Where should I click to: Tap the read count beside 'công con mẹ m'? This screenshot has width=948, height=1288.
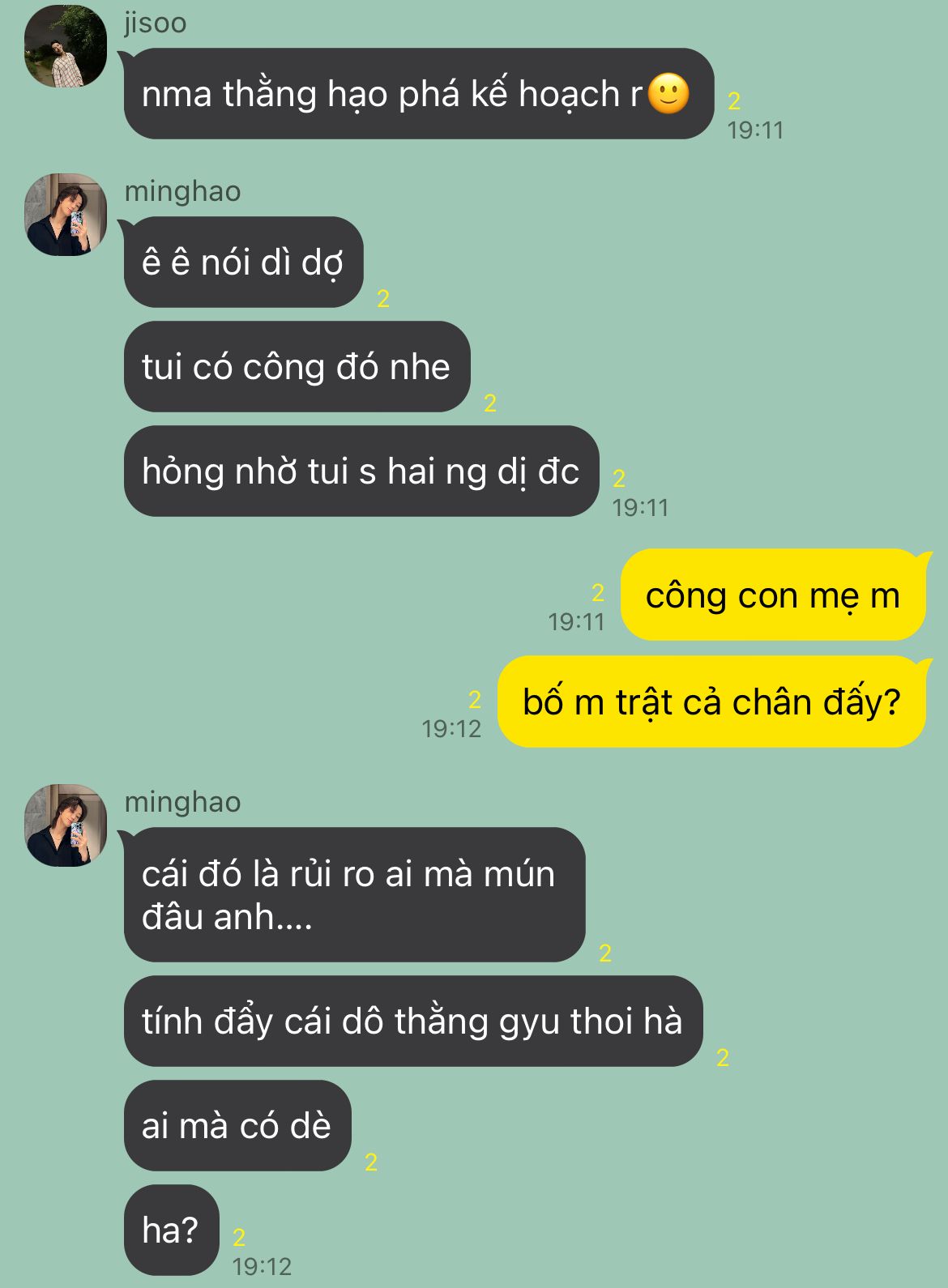point(598,593)
